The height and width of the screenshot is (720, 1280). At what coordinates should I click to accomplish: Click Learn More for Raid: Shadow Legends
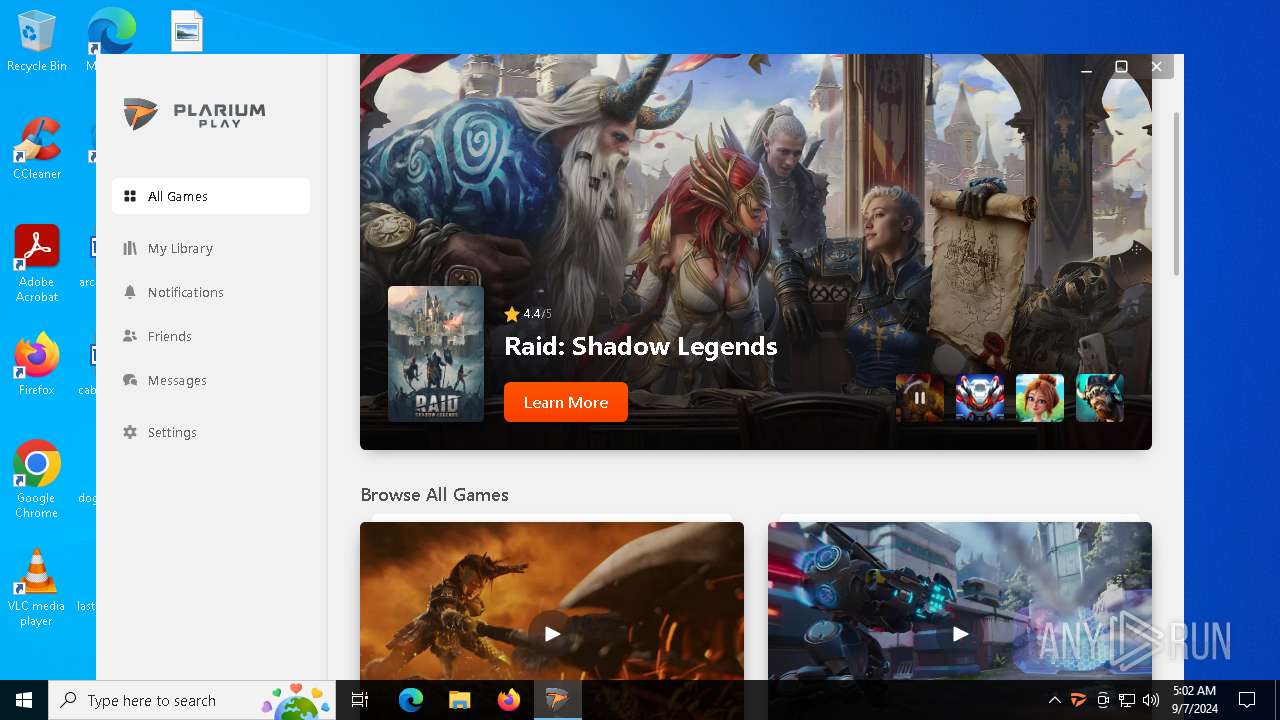click(566, 402)
